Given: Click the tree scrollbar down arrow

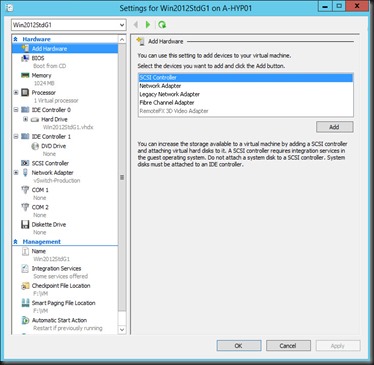Looking at the screenshot, I should pyautogui.click(x=122, y=329).
